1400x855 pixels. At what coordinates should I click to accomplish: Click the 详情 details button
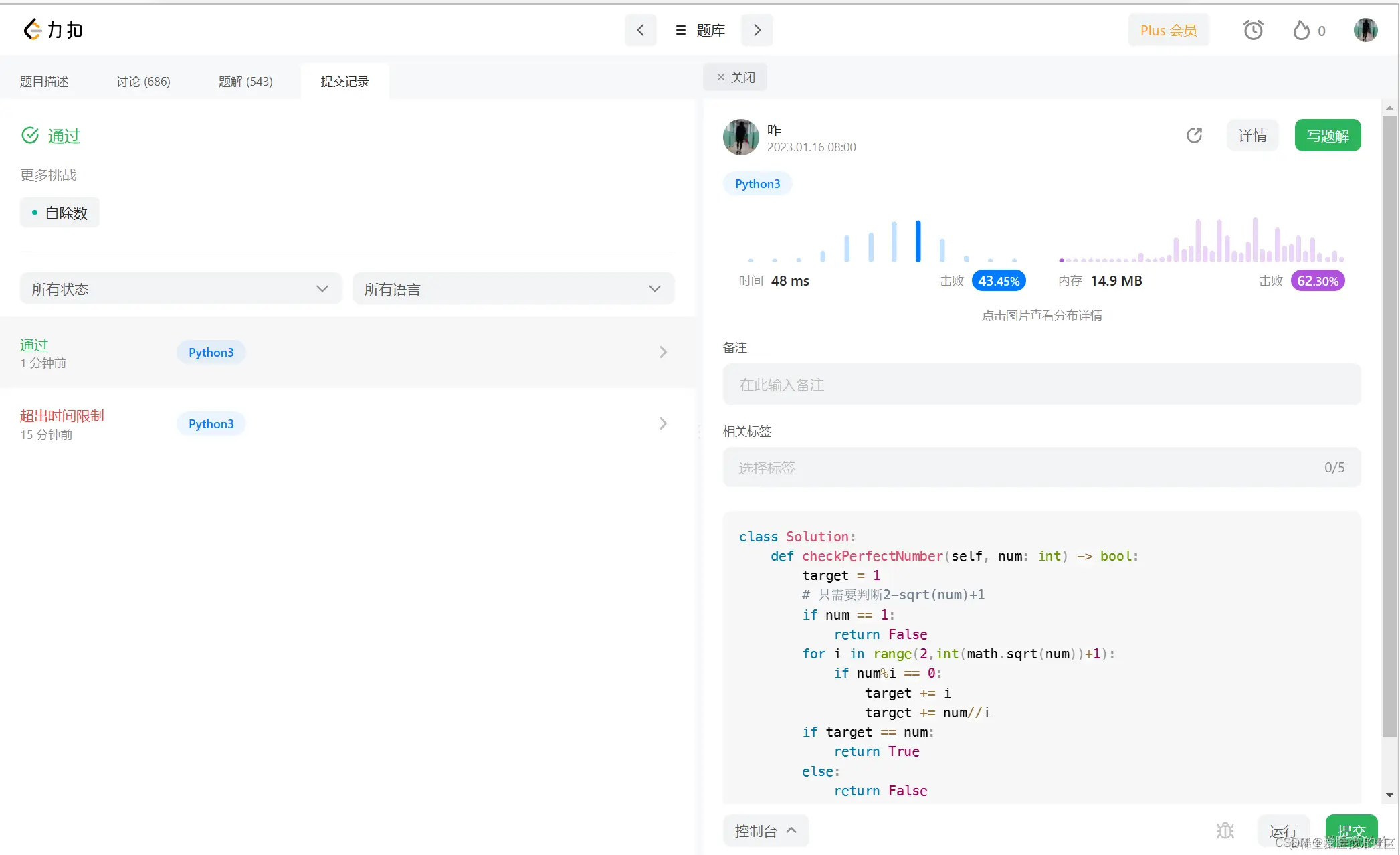[1252, 136]
